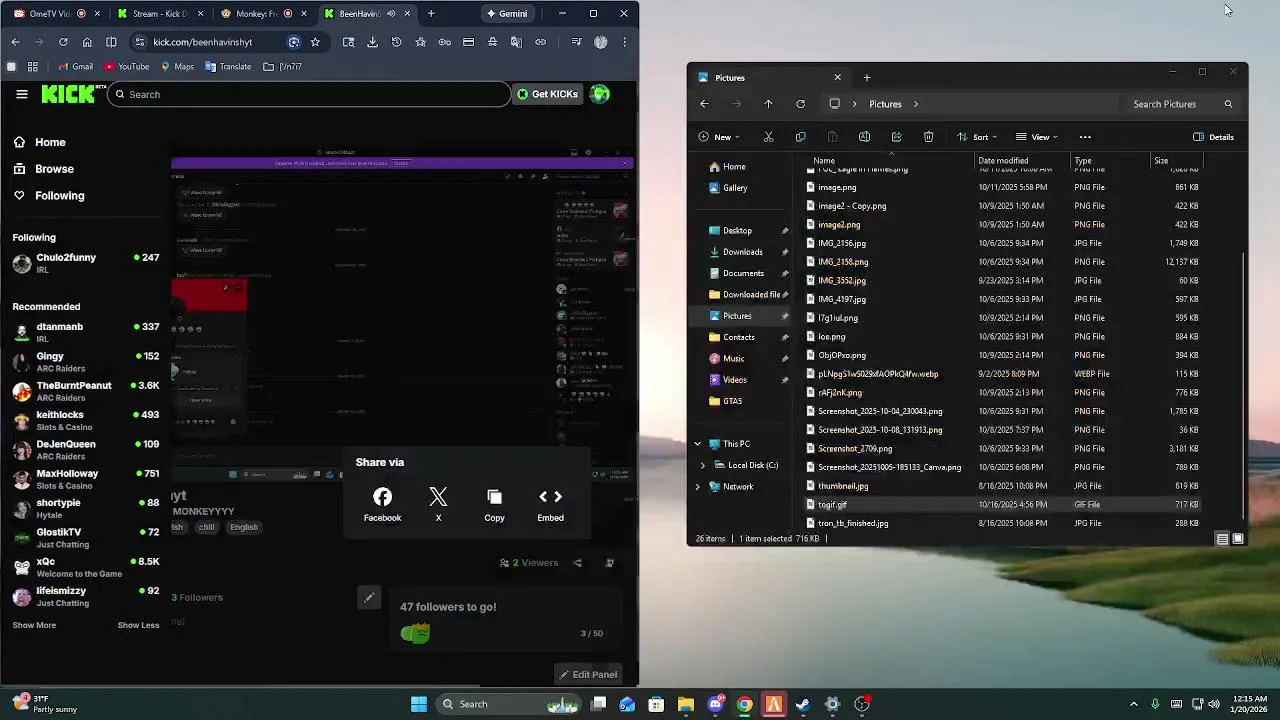Click Show Less in recommended list
1280x720 pixels.
point(138,625)
